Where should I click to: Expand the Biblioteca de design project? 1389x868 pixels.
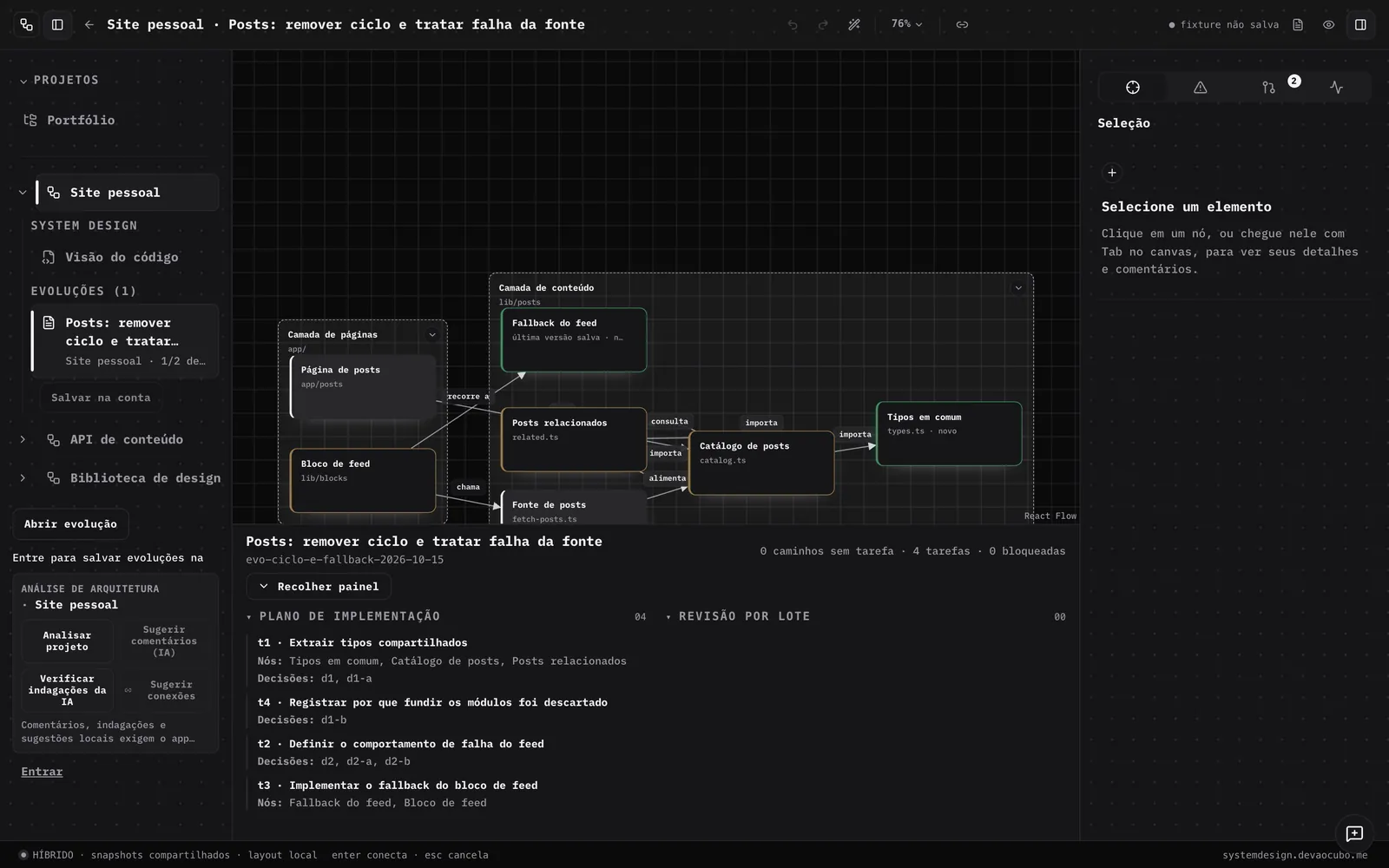[23, 477]
